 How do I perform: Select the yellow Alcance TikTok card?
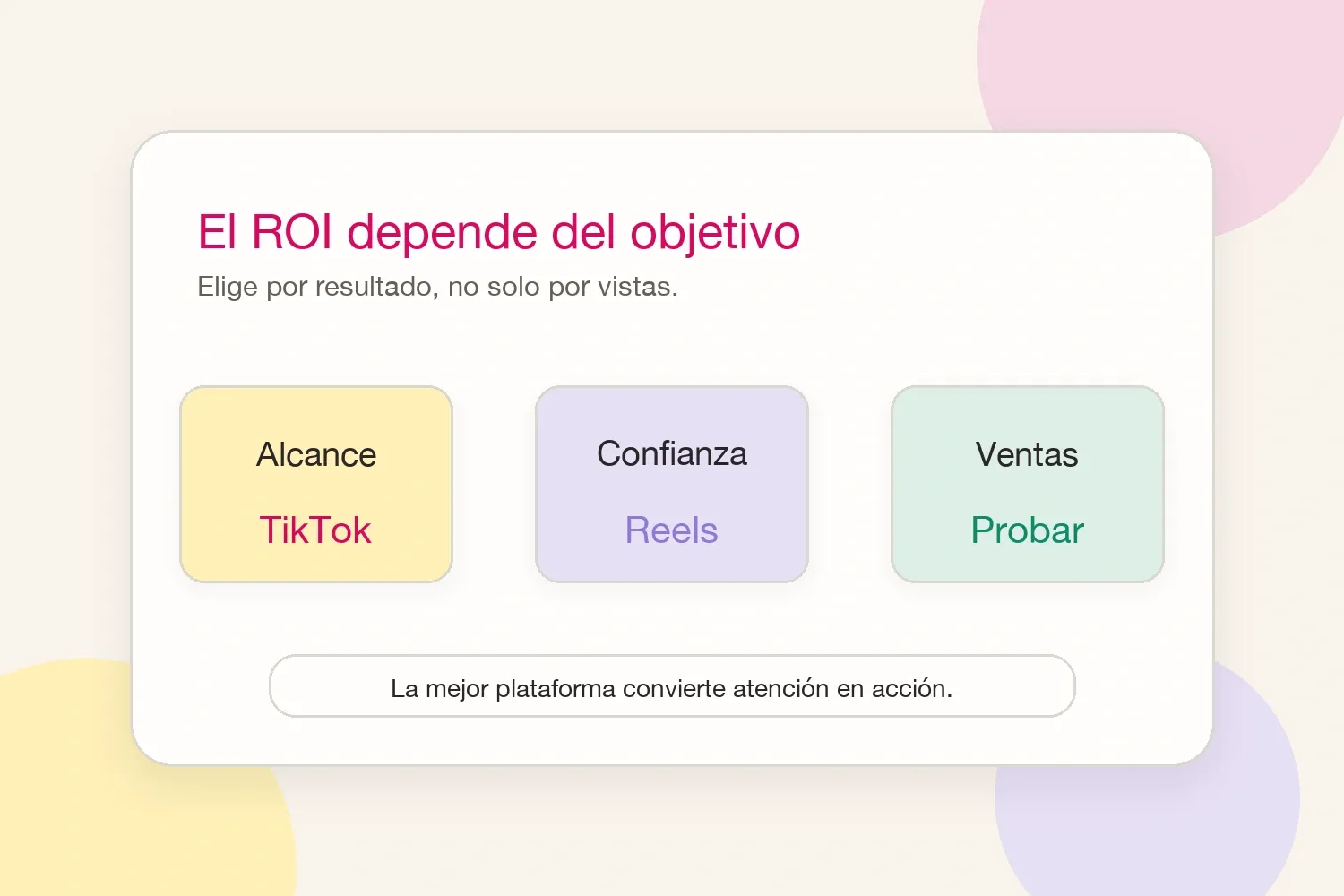pyautogui.click(x=316, y=485)
